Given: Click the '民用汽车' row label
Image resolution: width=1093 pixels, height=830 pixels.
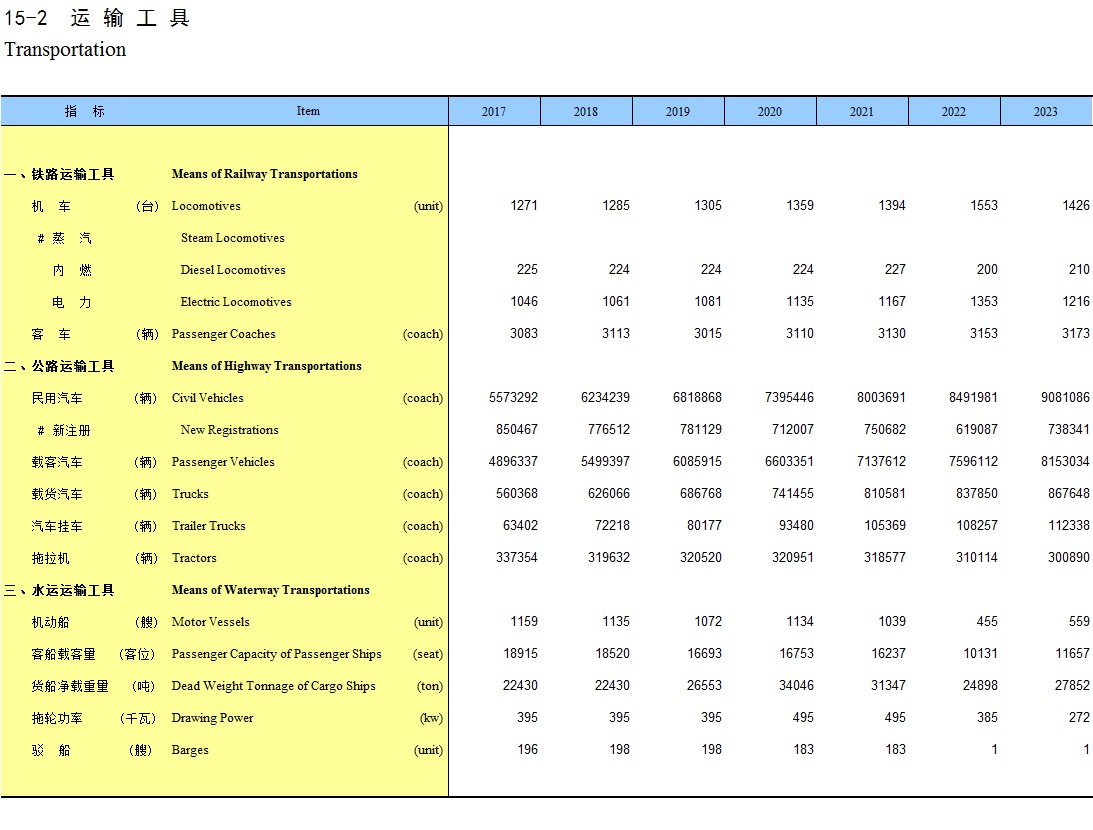Looking at the screenshot, I should (57, 399).
